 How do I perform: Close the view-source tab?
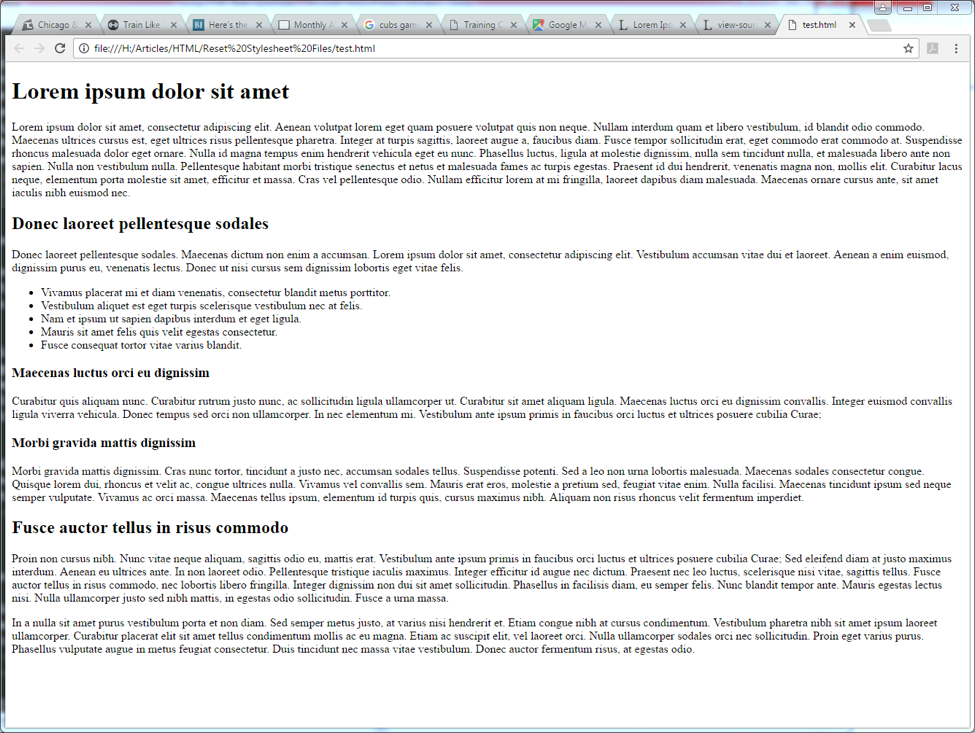click(767, 25)
